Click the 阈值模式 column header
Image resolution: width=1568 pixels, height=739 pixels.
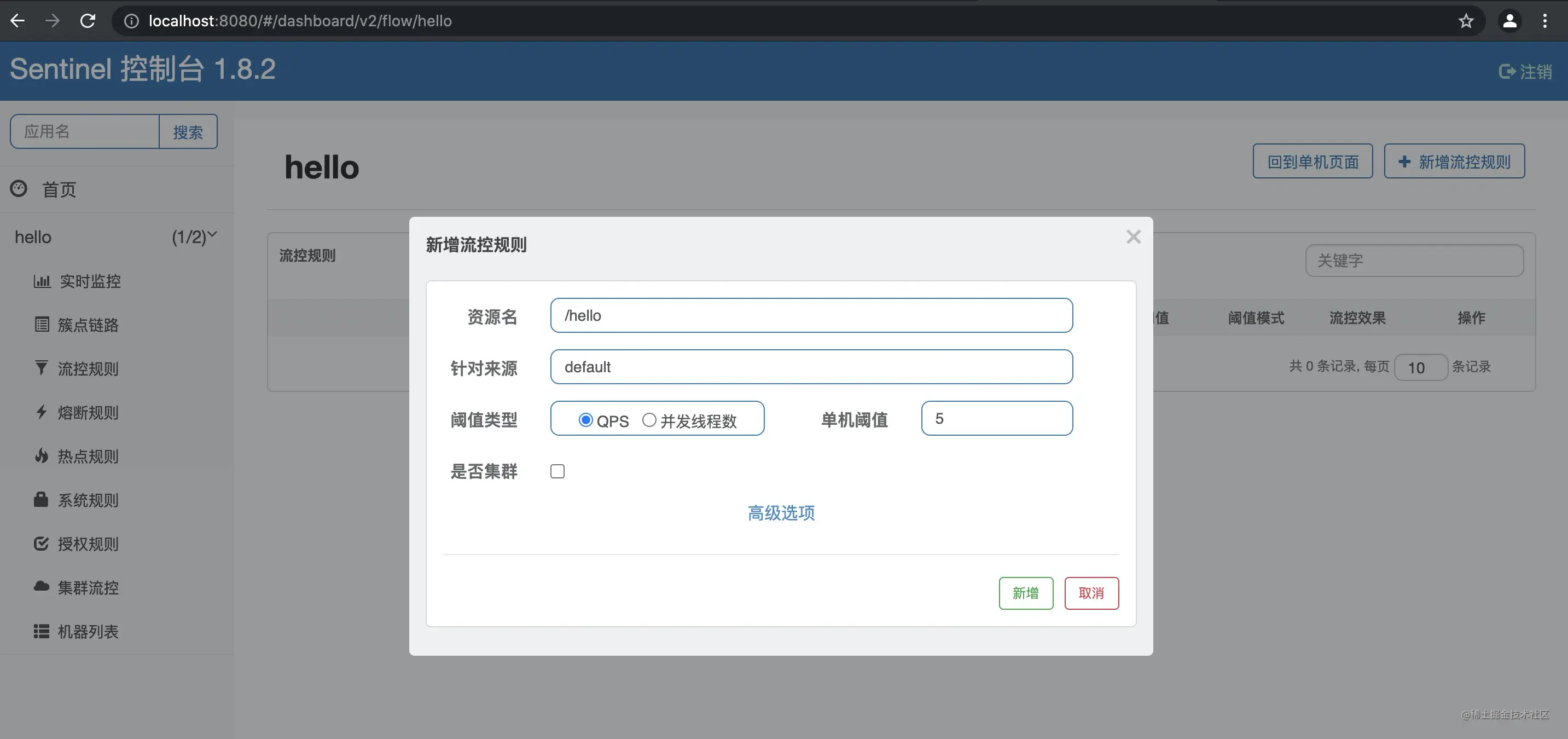coord(1256,318)
